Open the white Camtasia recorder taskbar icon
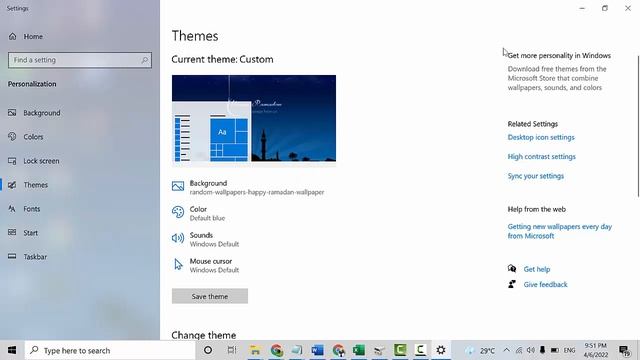The width and height of the screenshot is (640, 360). tap(420, 350)
